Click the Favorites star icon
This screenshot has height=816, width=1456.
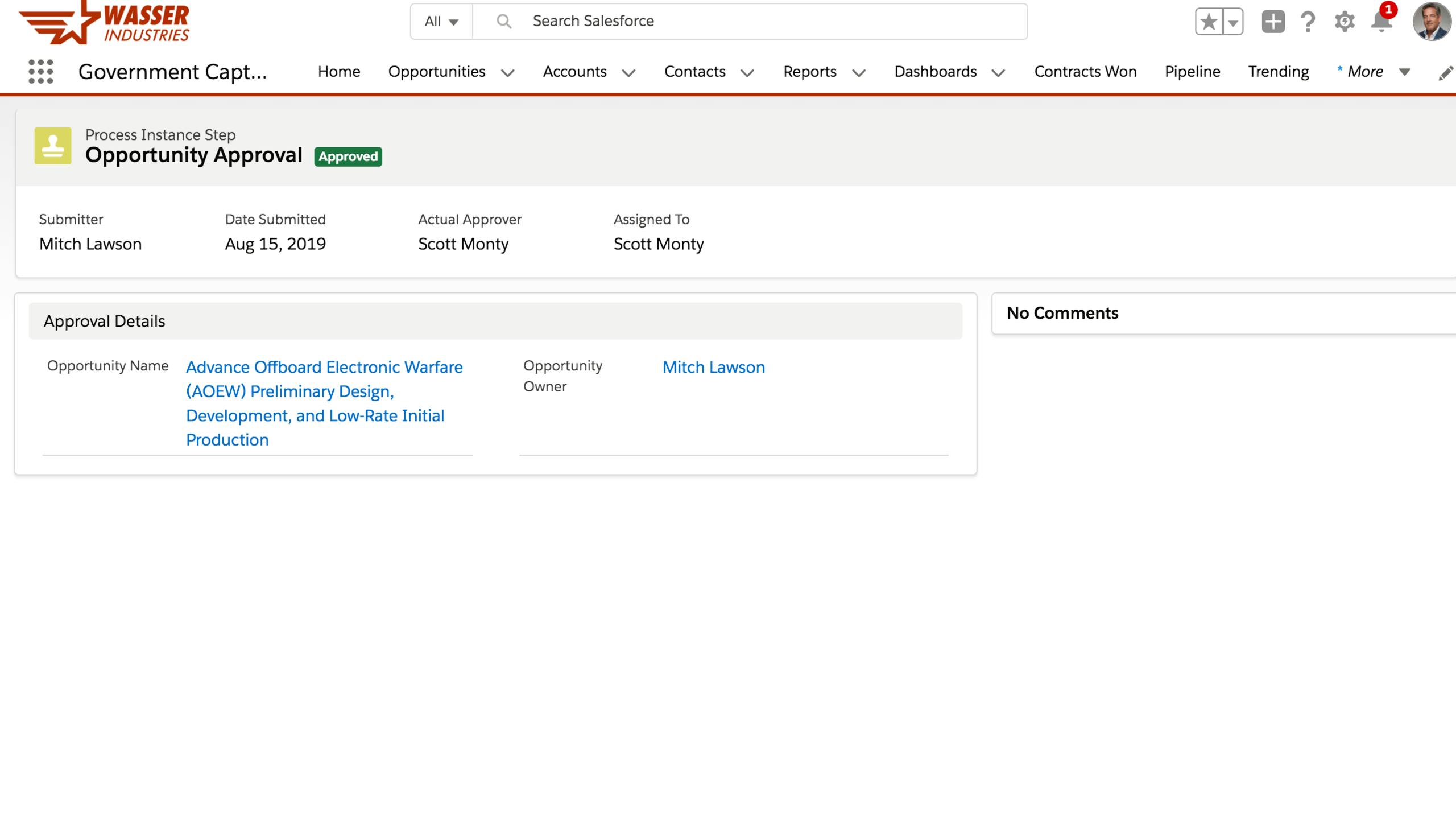pos(1209,22)
